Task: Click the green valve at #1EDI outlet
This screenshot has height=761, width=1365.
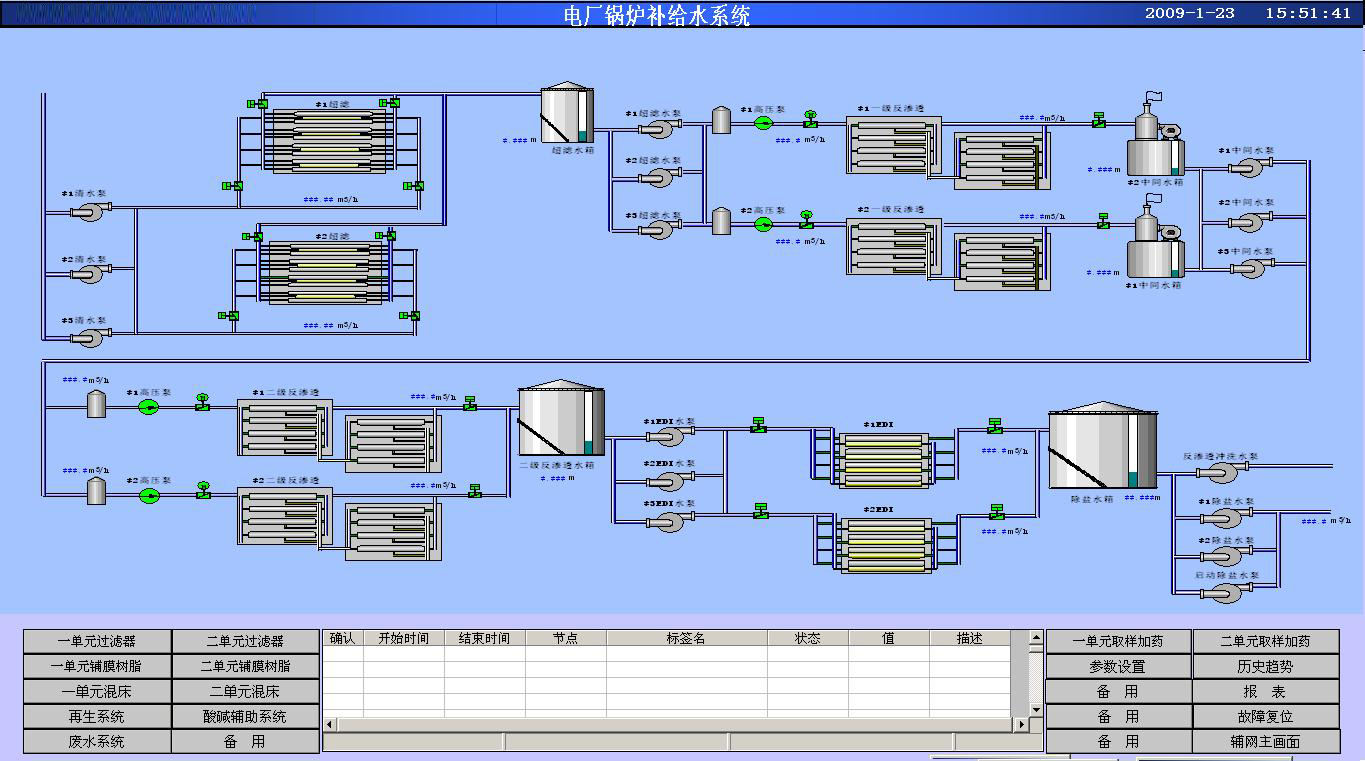Action: click(x=994, y=426)
